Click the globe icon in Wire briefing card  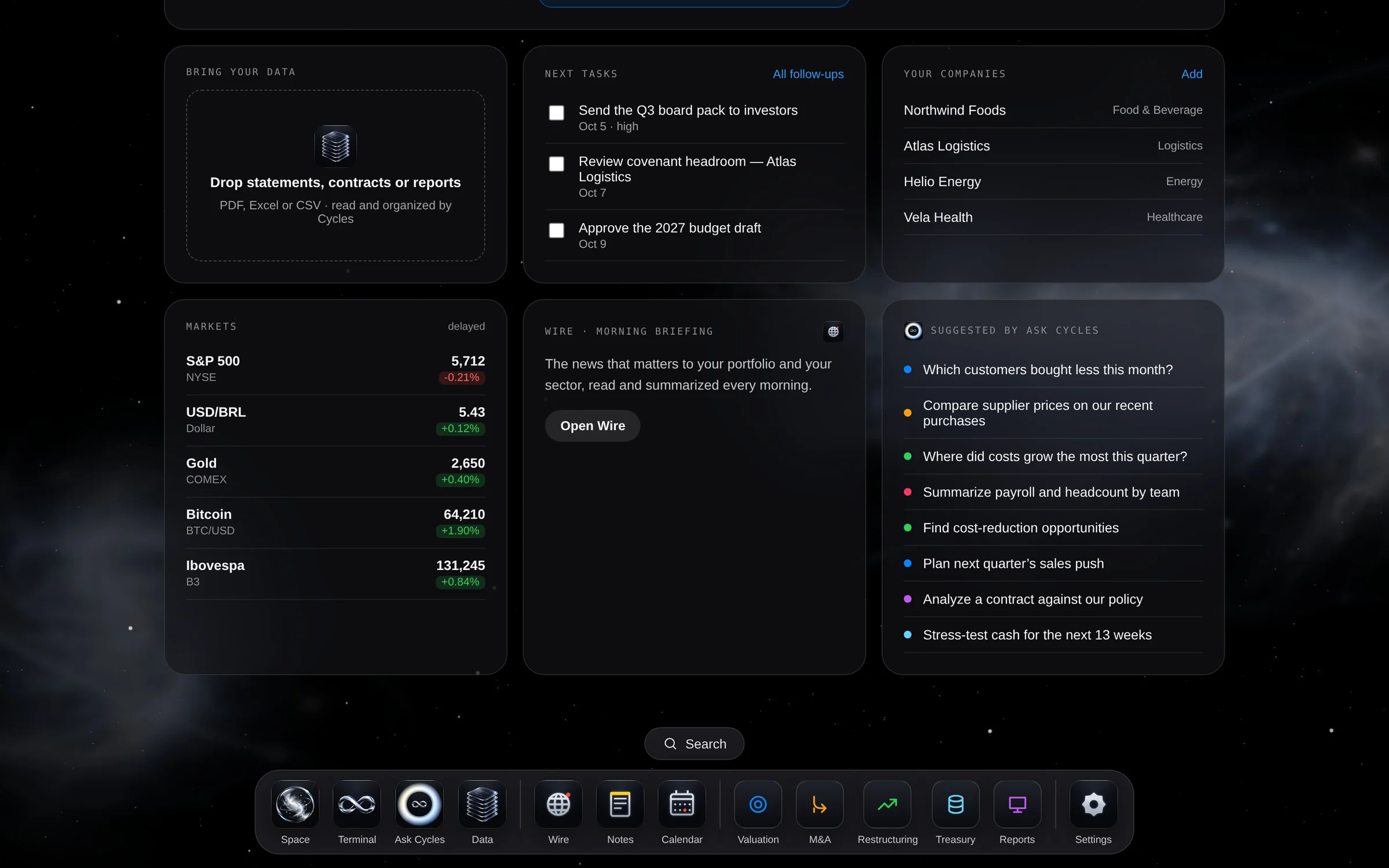pyautogui.click(x=833, y=332)
